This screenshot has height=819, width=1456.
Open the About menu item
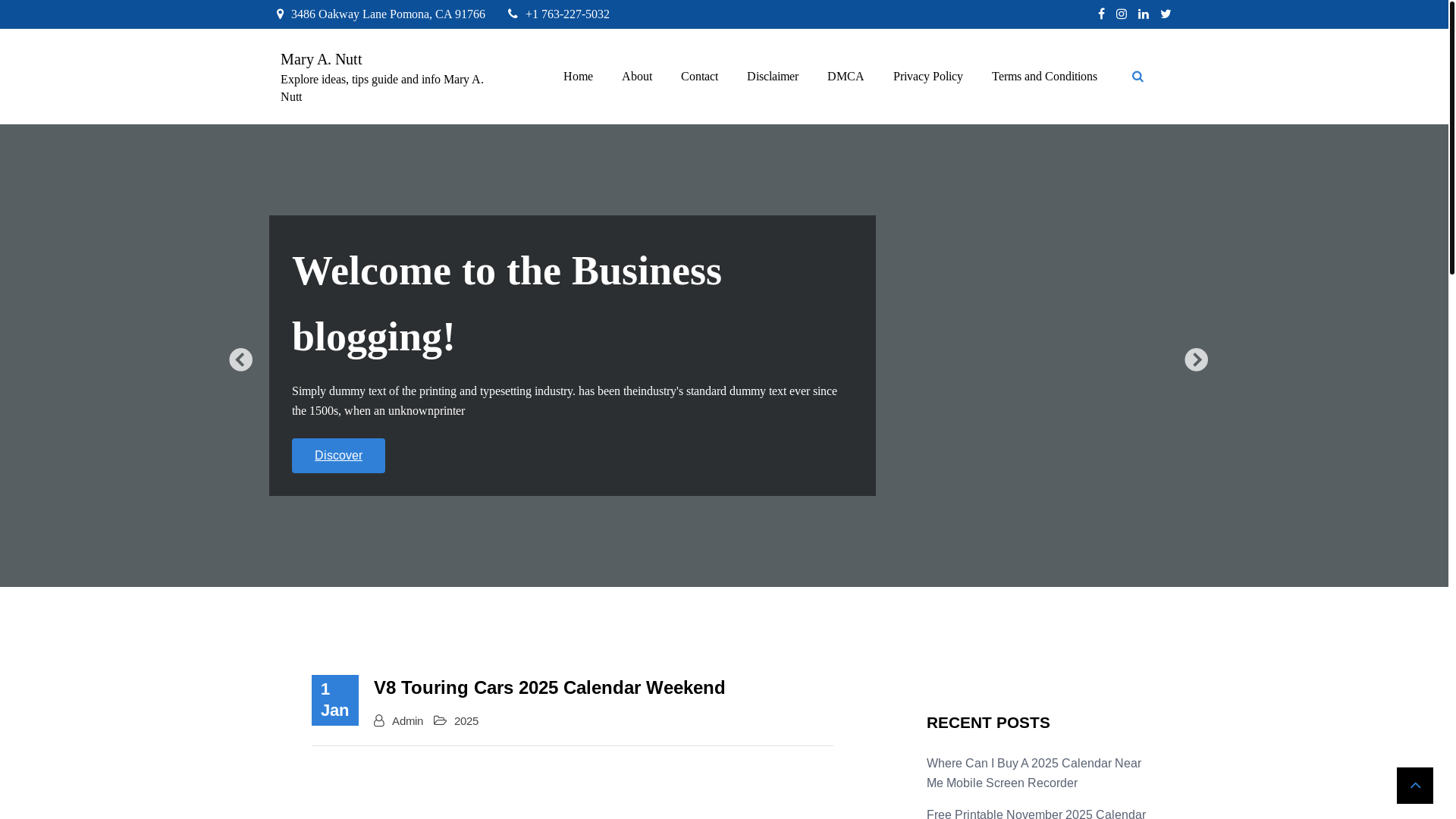637,77
